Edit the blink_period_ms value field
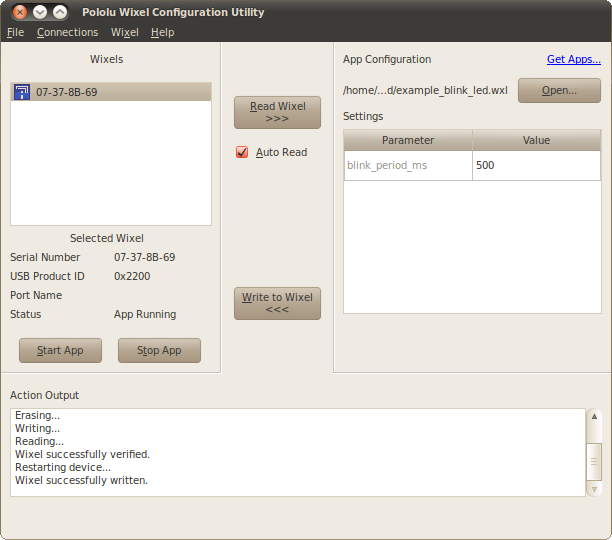Viewport: 612px width, 540px height. tap(536, 165)
